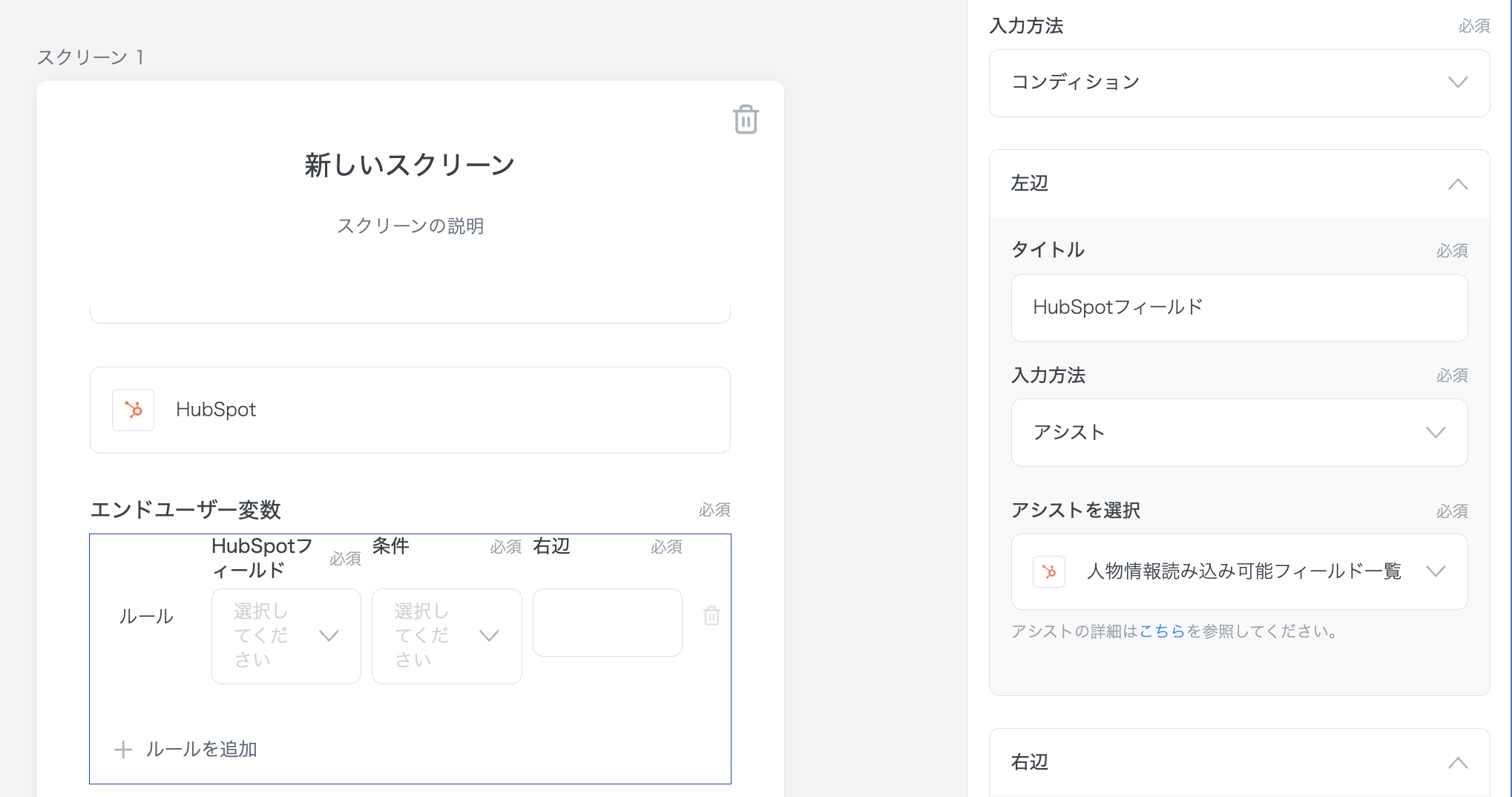Delete the screen using the top trash icon
The width and height of the screenshot is (1512, 797).
[x=746, y=119]
